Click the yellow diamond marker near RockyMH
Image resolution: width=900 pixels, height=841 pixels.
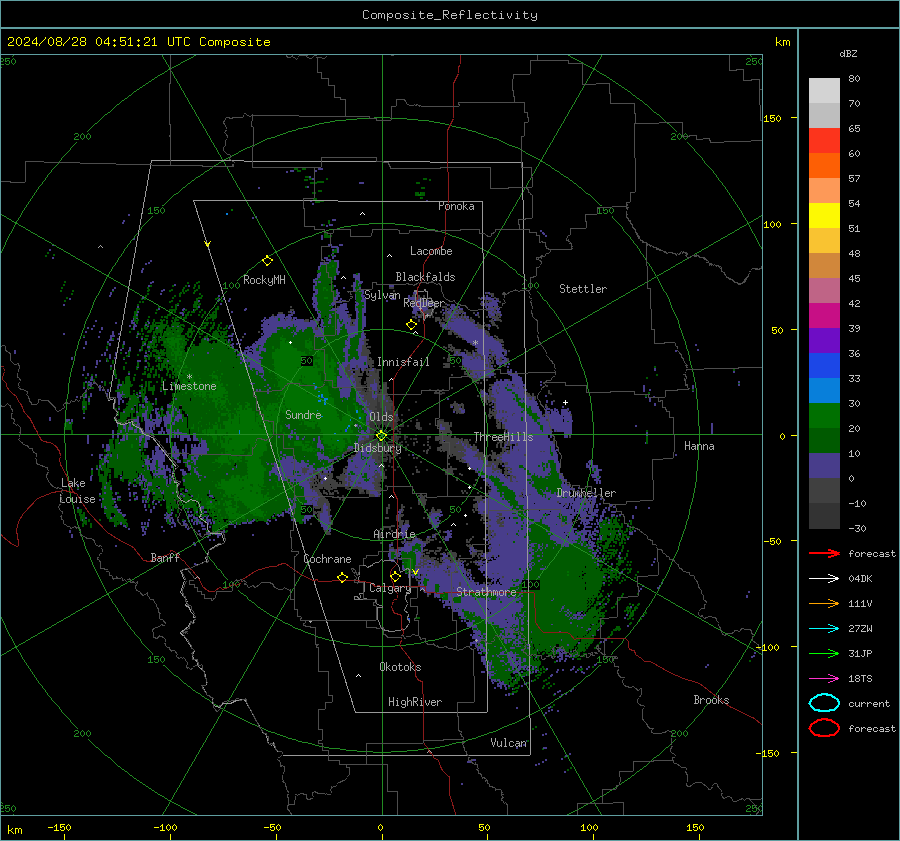(x=267, y=261)
